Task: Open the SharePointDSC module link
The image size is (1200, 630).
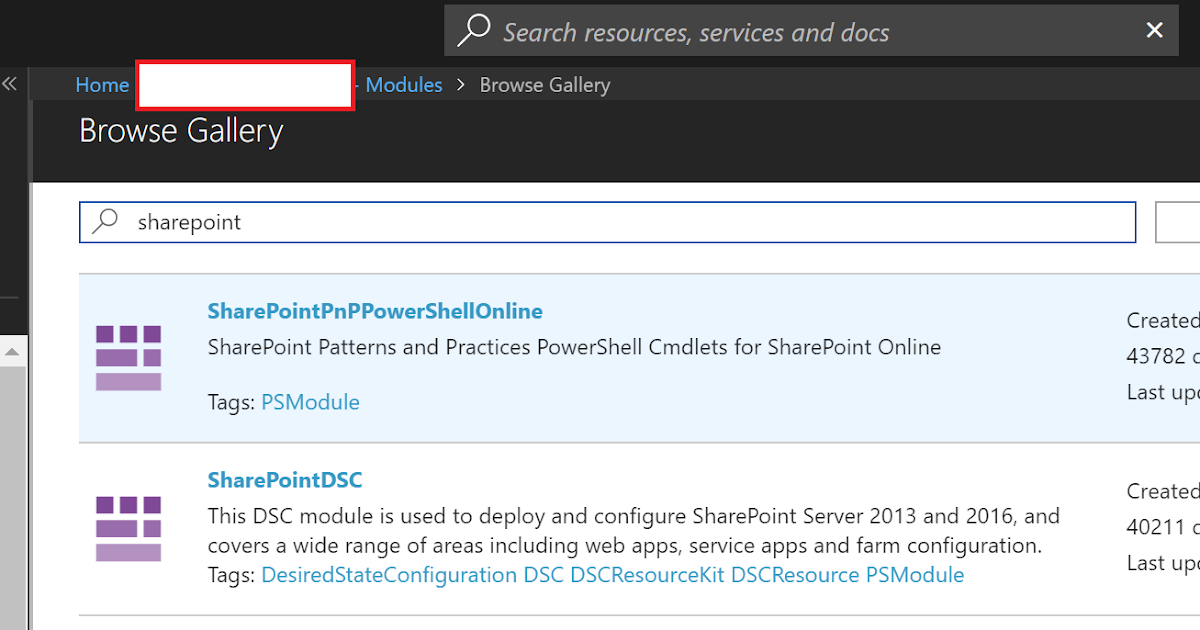Action: (x=285, y=480)
